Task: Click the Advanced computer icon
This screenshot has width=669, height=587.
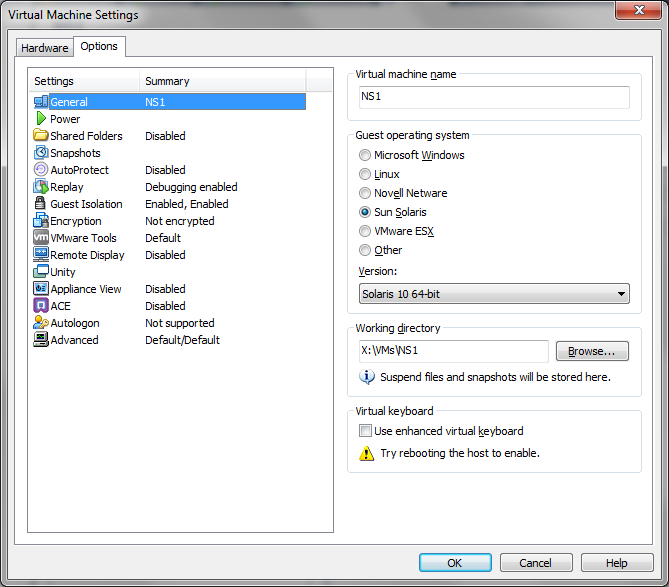Action: 41,340
